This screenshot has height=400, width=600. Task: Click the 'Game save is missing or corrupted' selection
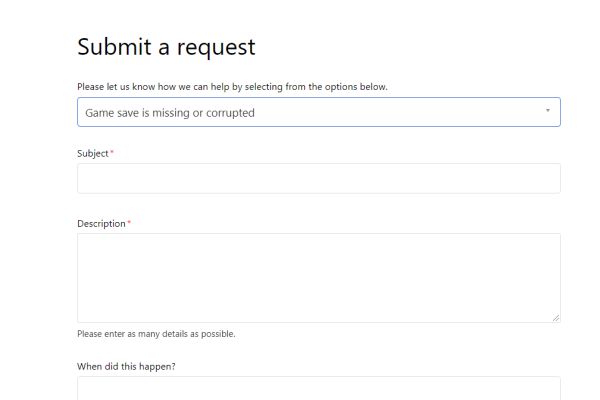point(170,113)
